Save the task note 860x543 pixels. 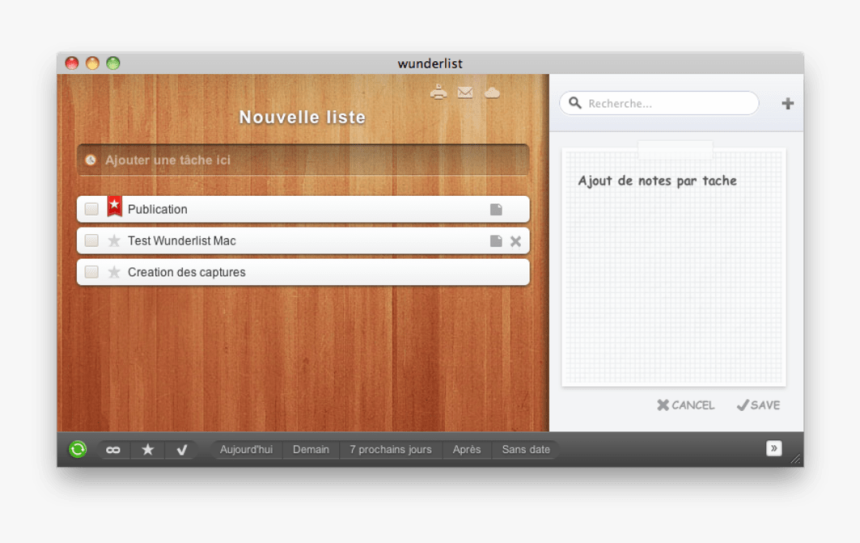[x=758, y=405]
